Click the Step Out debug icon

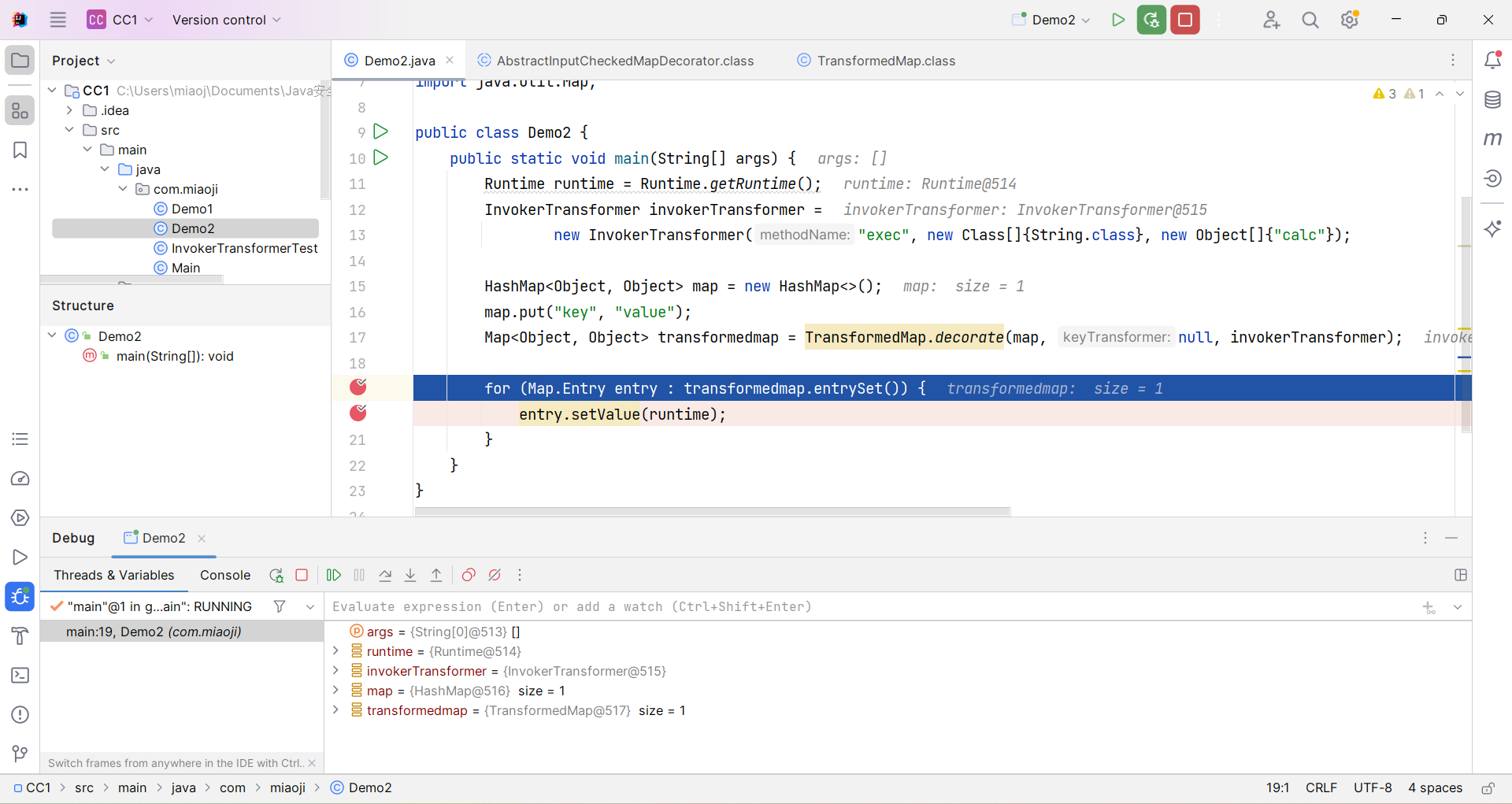pos(436,576)
